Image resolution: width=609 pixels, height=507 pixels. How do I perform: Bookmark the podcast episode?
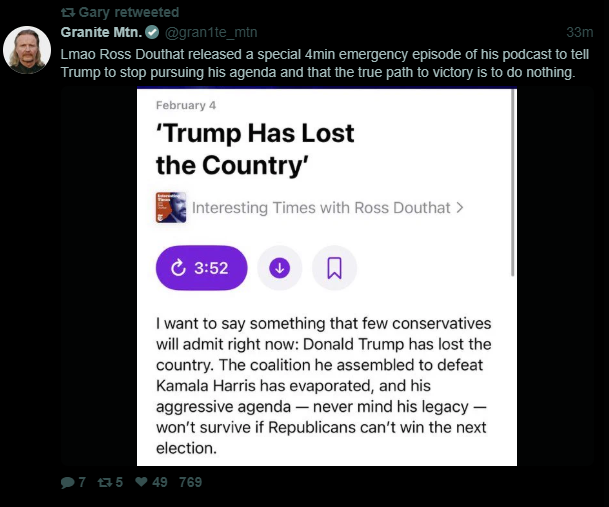(334, 267)
